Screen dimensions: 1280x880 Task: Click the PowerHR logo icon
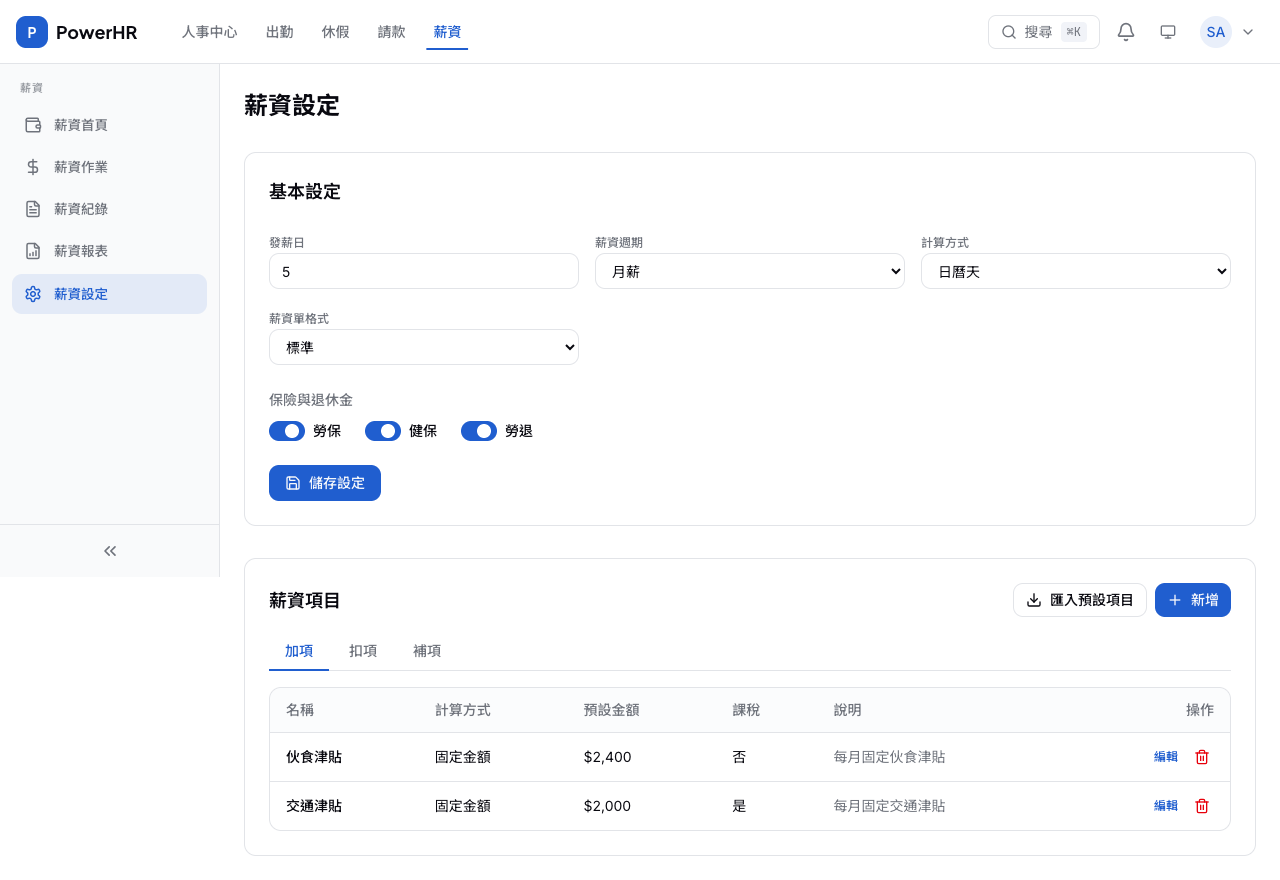[32, 32]
